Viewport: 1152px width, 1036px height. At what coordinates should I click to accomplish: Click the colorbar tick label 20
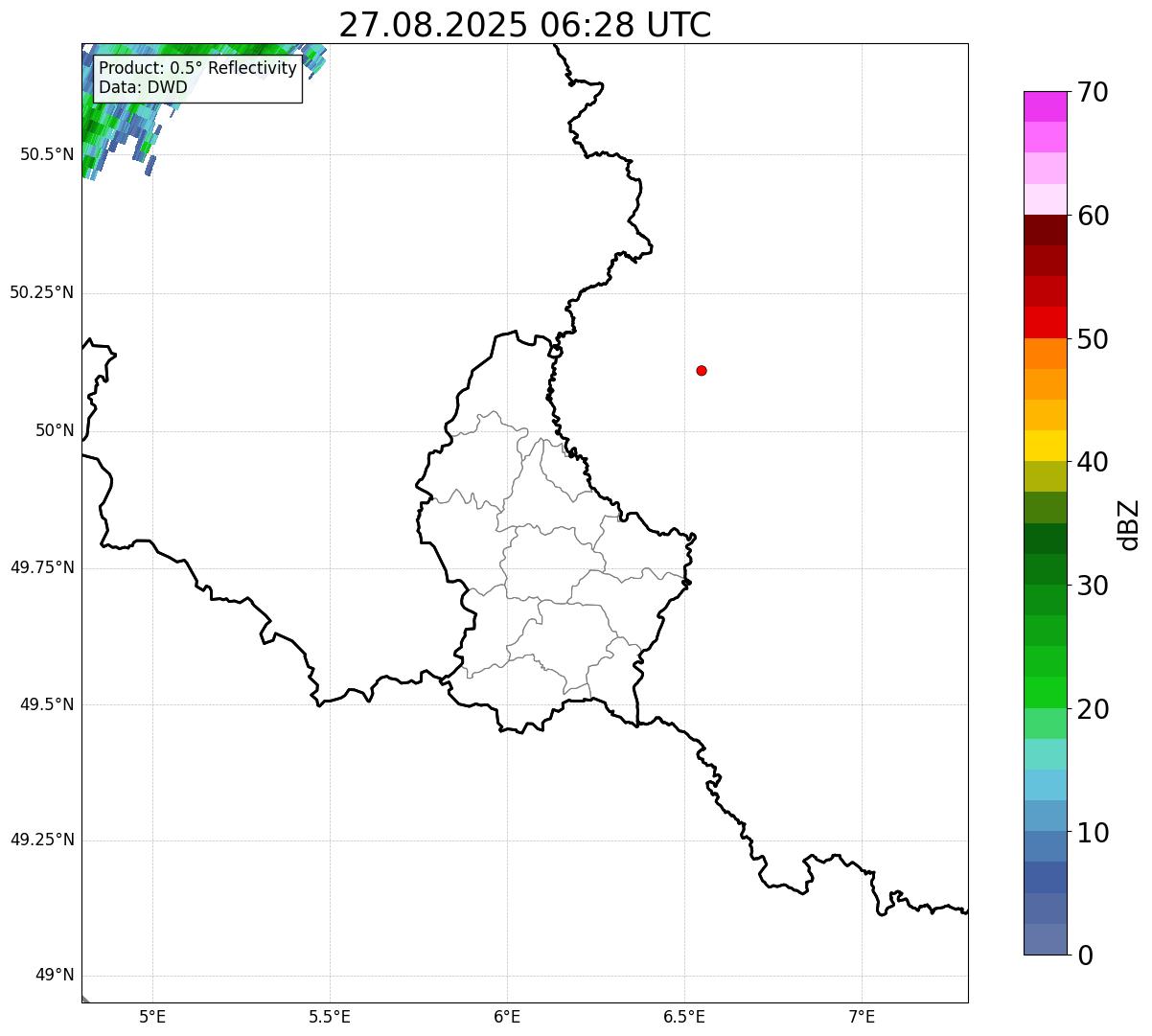pyautogui.click(x=1093, y=709)
